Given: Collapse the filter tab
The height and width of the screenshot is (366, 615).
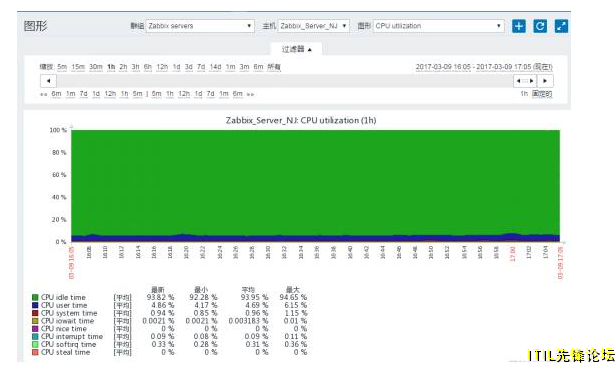Looking at the screenshot, I should 297,49.
